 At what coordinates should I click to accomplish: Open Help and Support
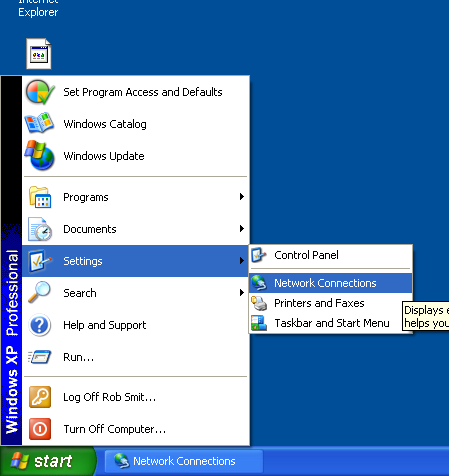(x=136, y=325)
